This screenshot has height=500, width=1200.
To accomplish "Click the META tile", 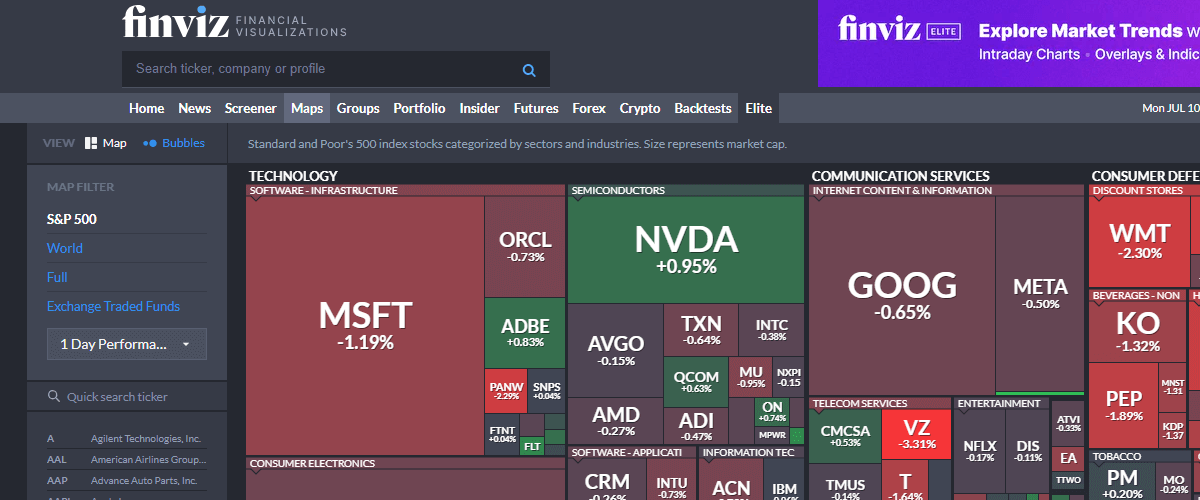I will click(1040, 294).
